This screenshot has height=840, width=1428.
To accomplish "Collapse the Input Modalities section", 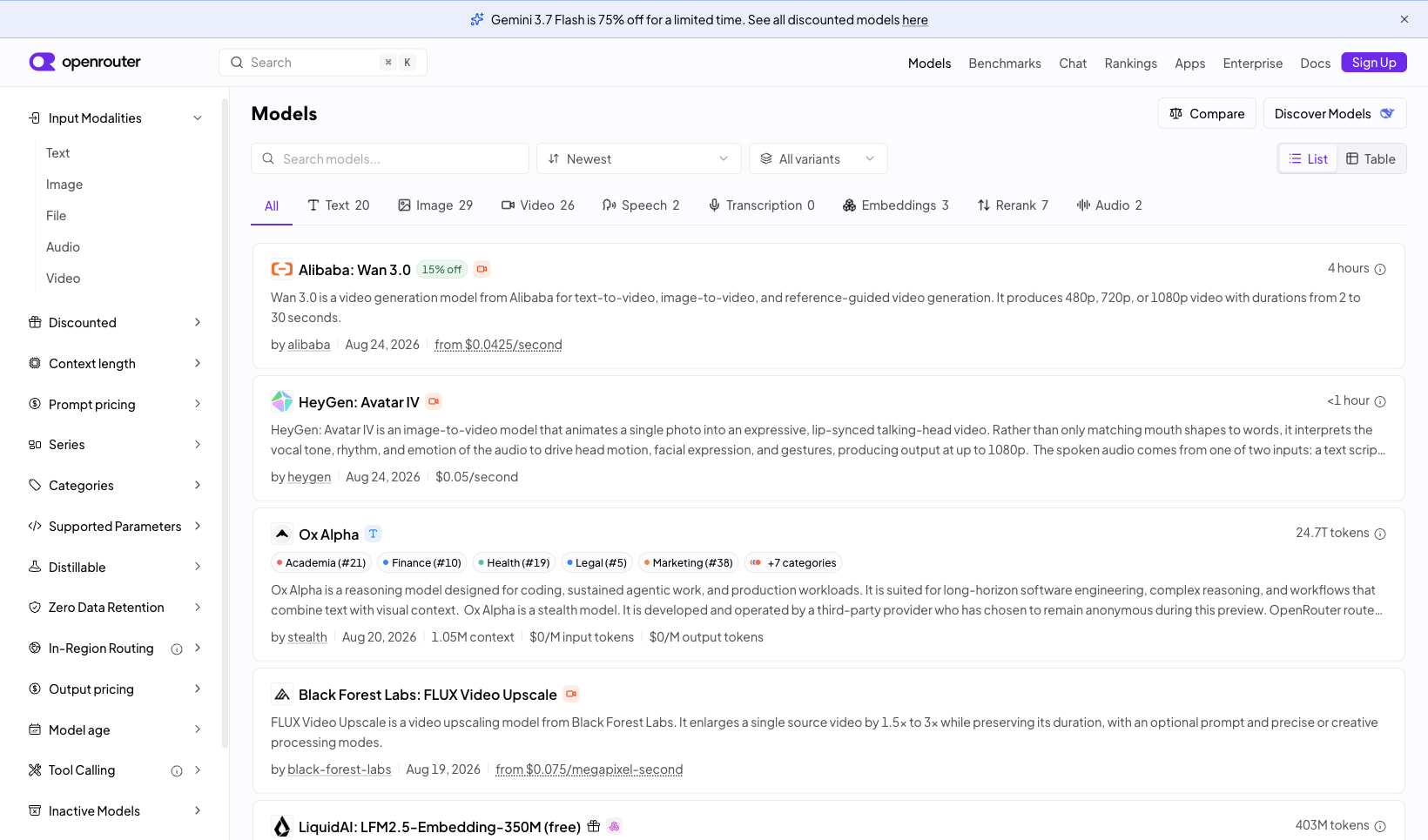I will pos(115,118).
